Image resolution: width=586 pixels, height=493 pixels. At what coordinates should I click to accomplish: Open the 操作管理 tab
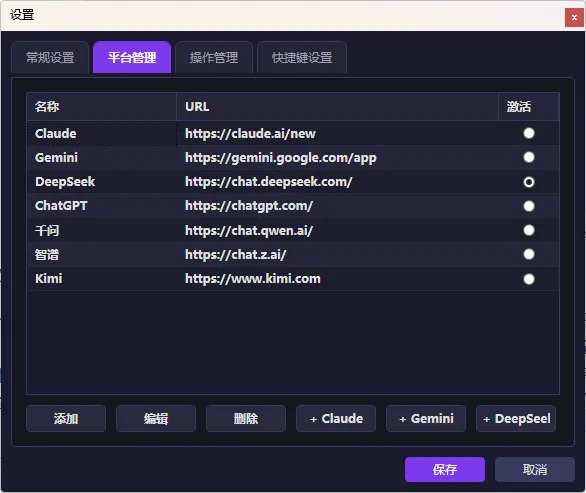[214, 58]
